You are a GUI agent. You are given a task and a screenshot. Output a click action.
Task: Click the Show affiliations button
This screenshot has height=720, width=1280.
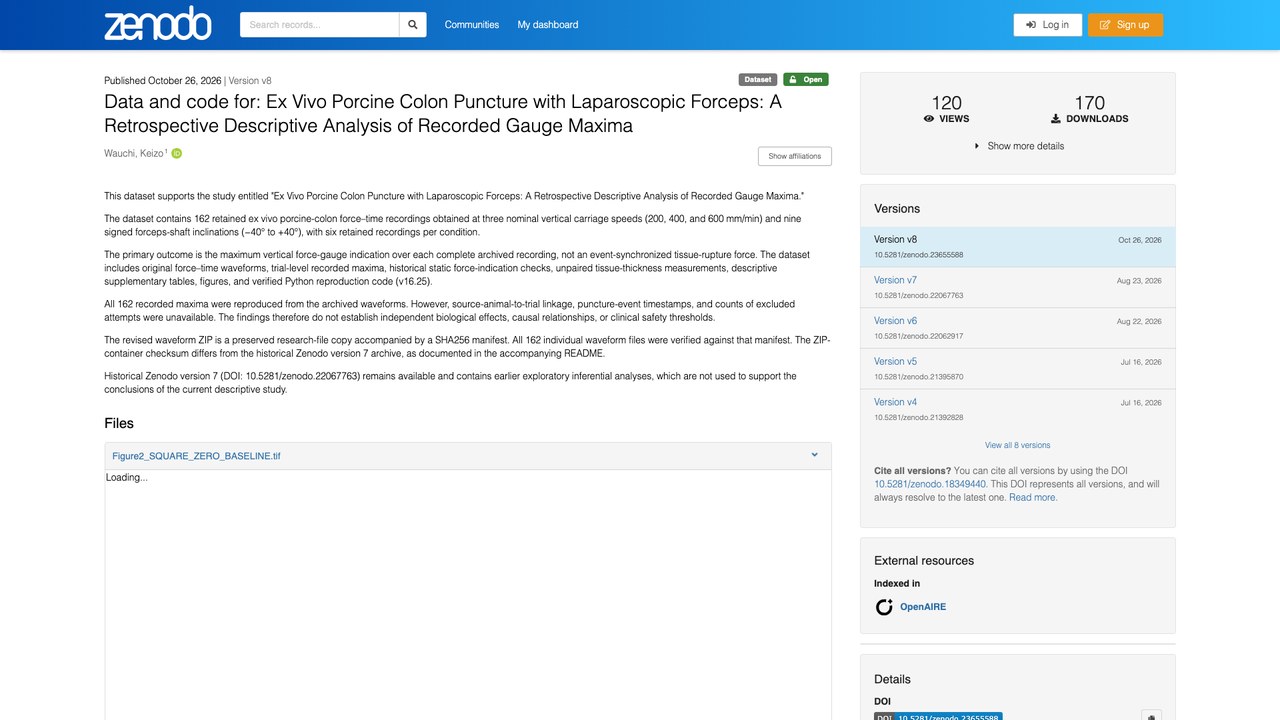point(795,156)
